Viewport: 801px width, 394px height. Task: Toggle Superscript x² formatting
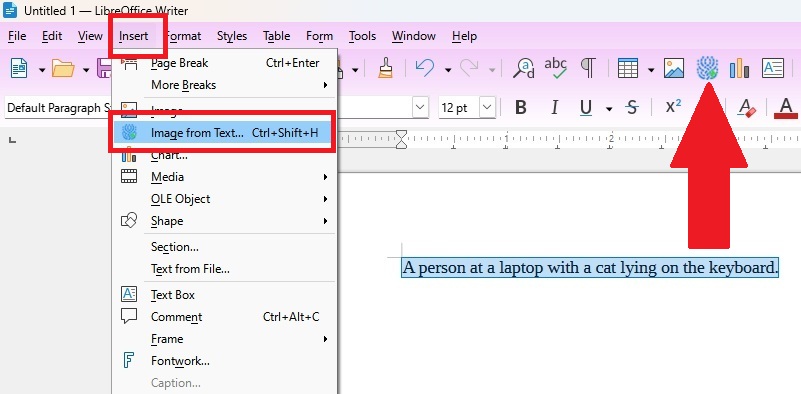673,107
